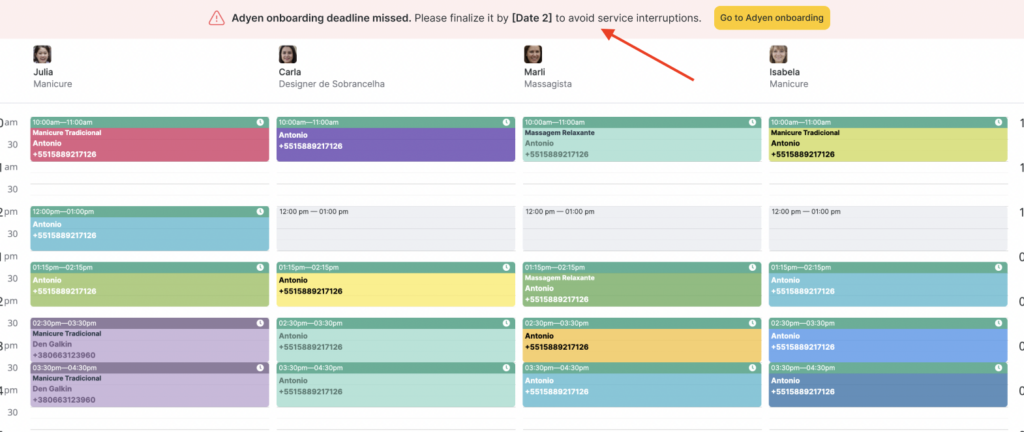The image size is (1024, 432).
Task: Click Julia's profile avatar
Action: (x=42, y=55)
